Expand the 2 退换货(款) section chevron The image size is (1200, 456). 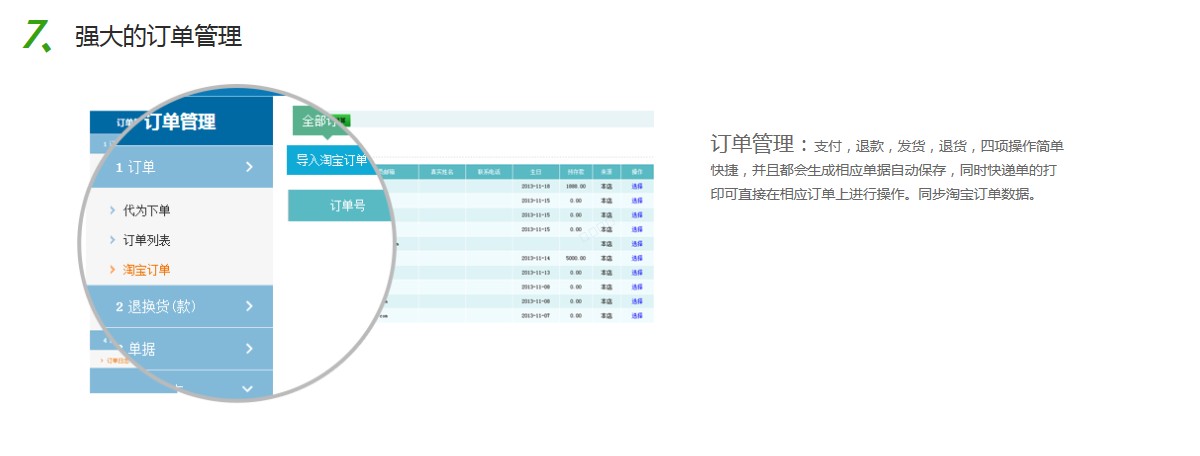coord(249,307)
